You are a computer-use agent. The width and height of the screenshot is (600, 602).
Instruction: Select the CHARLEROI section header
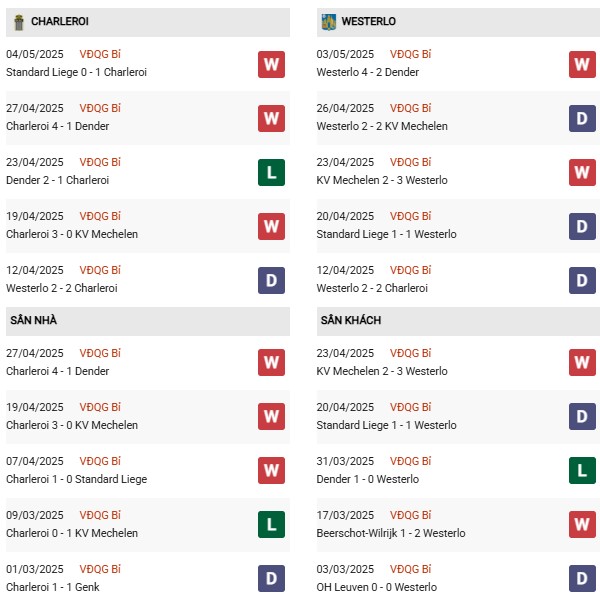[148, 22]
